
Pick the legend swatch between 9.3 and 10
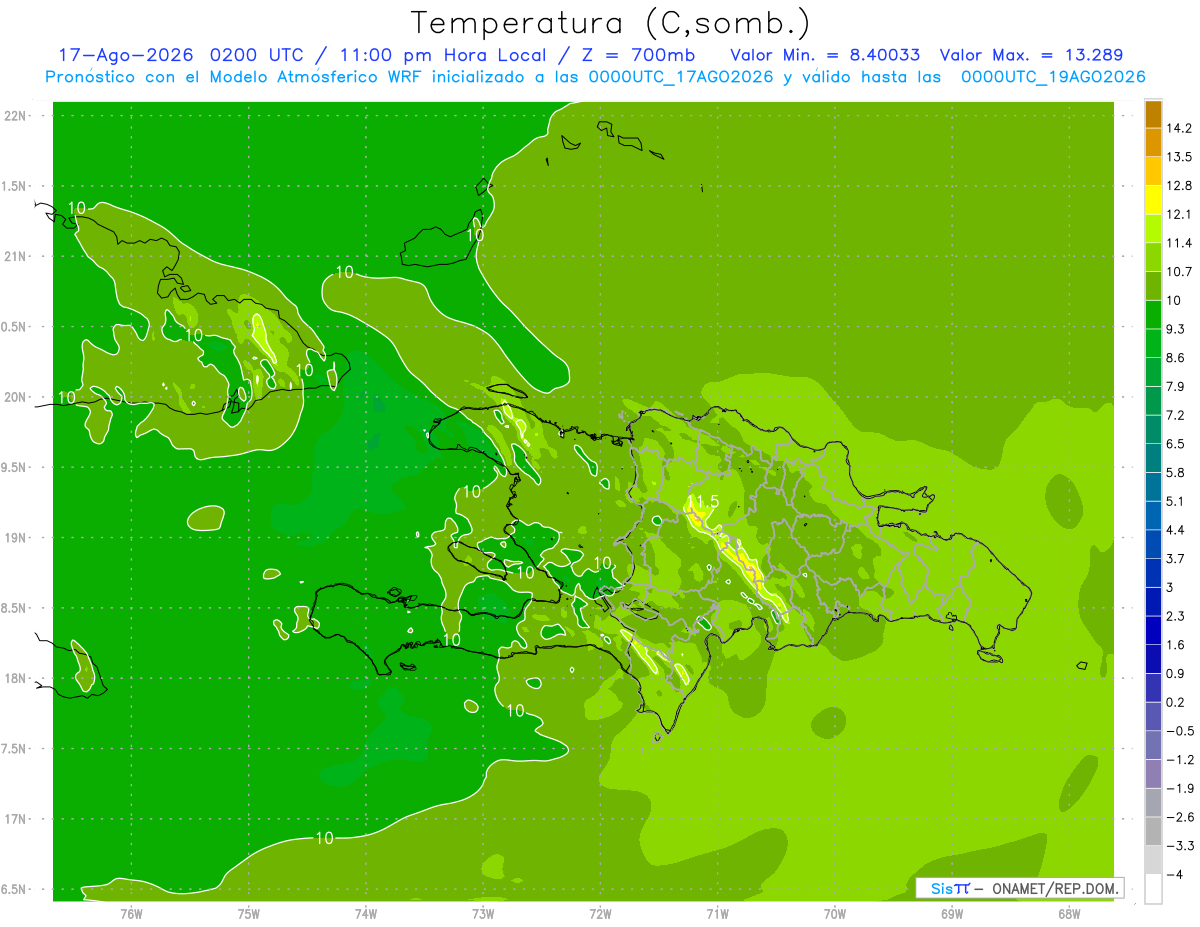click(x=1153, y=315)
